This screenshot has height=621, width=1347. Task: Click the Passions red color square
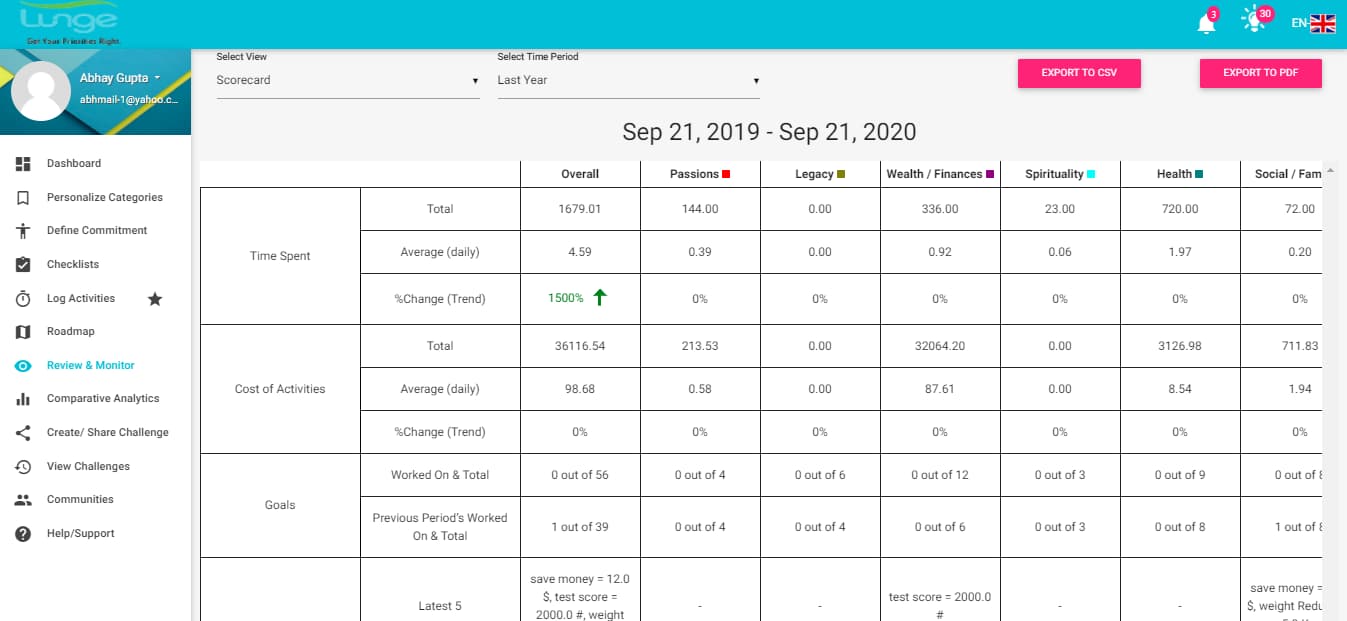coord(726,174)
